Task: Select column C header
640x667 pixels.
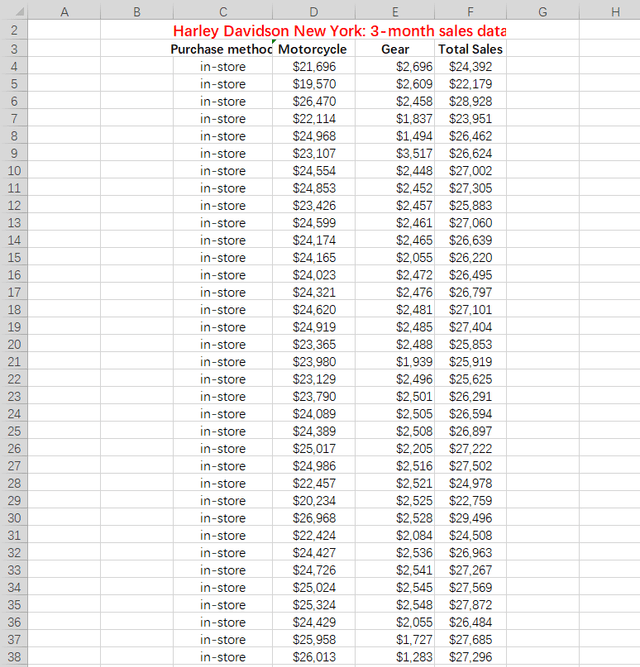Action: click(x=223, y=11)
